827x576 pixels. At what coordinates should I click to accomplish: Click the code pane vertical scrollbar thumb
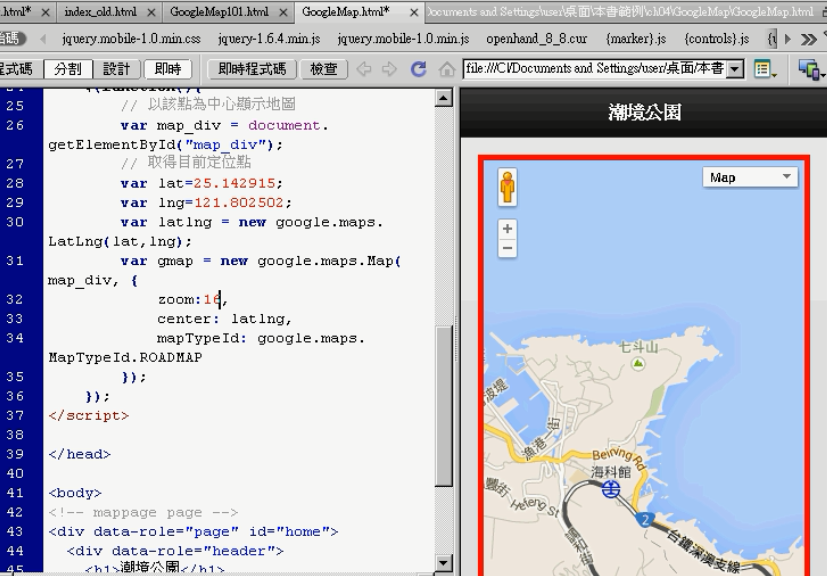pyautogui.click(x=444, y=406)
